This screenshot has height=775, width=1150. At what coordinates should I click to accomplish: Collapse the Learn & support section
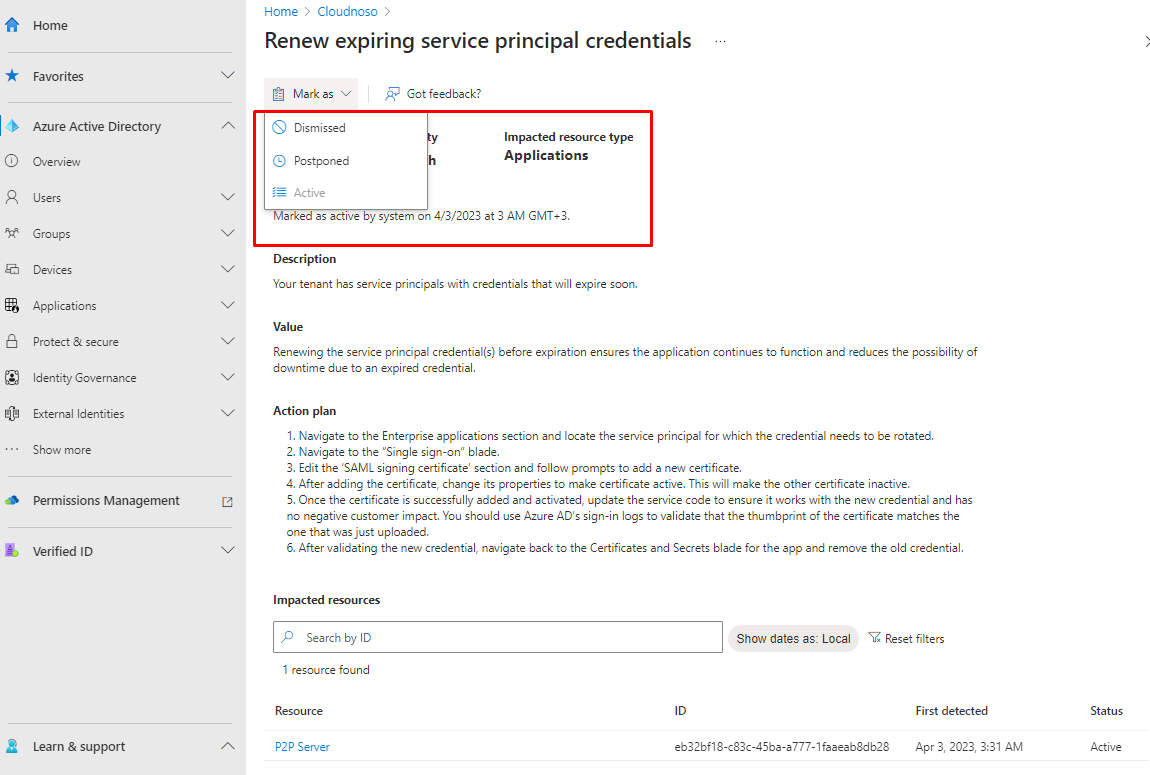pyautogui.click(x=227, y=746)
